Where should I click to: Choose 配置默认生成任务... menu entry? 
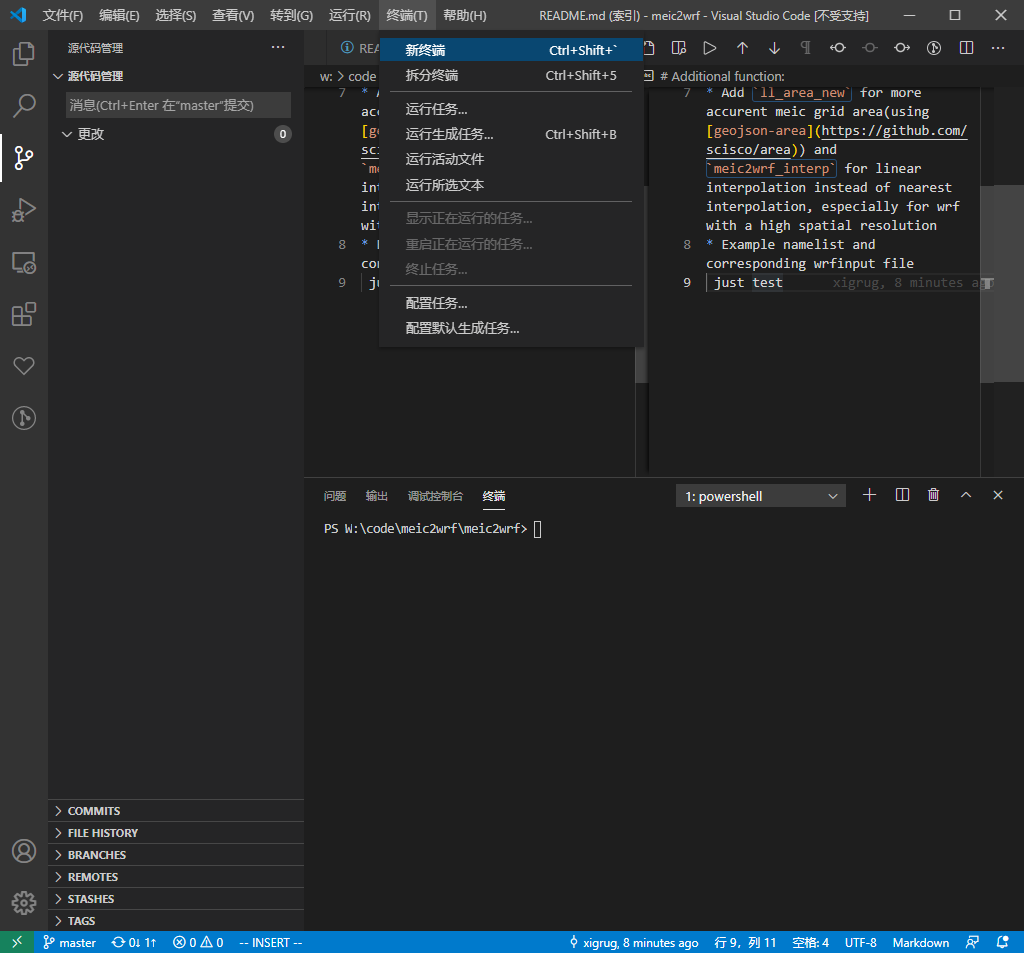tap(511, 328)
